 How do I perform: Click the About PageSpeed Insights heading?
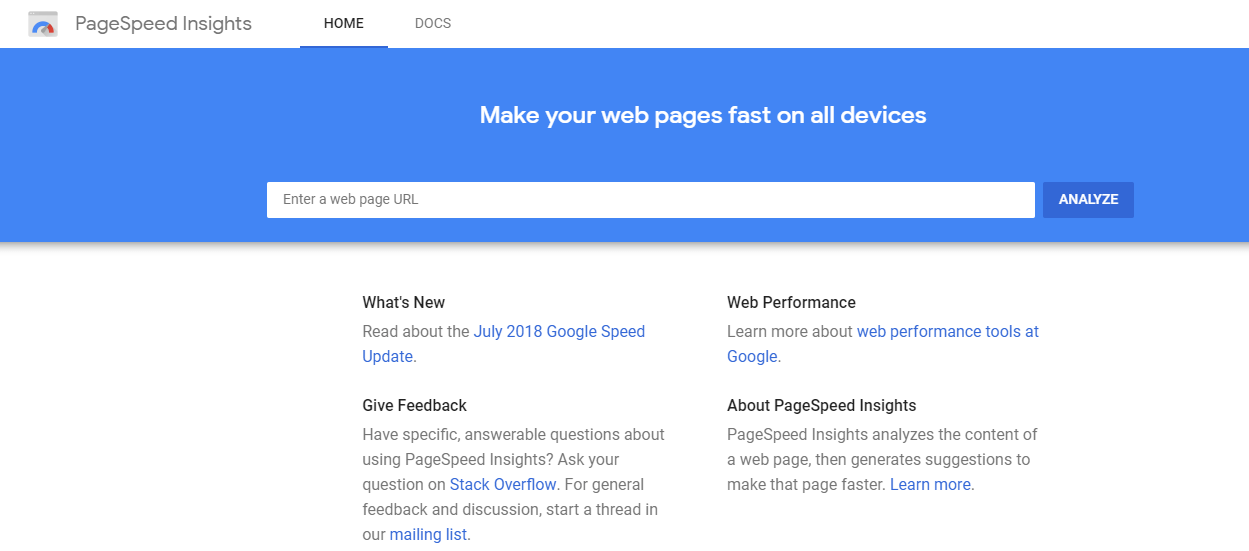pyautogui.click(x=821, y=405)
